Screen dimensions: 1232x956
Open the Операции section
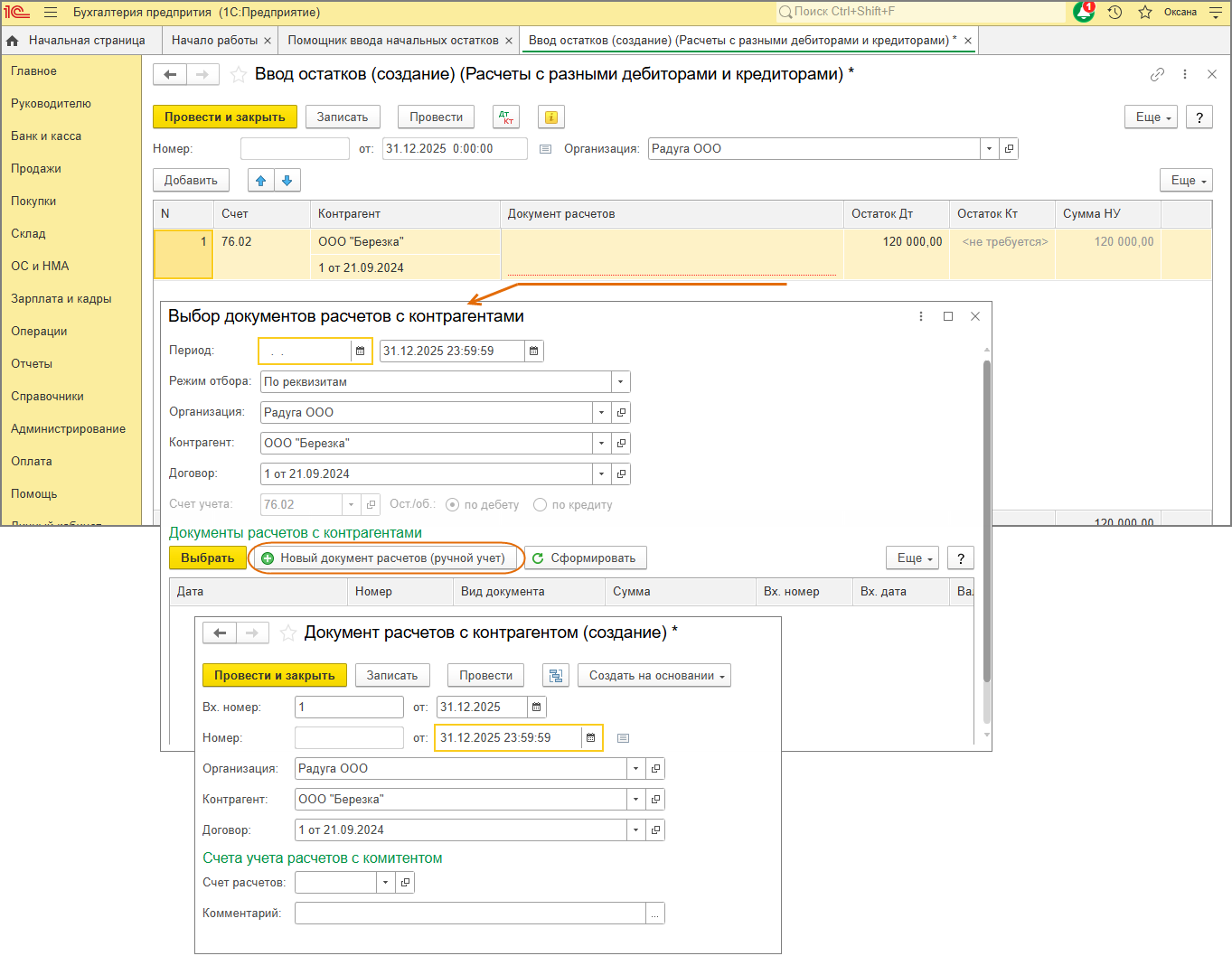(x=39, y=332)
